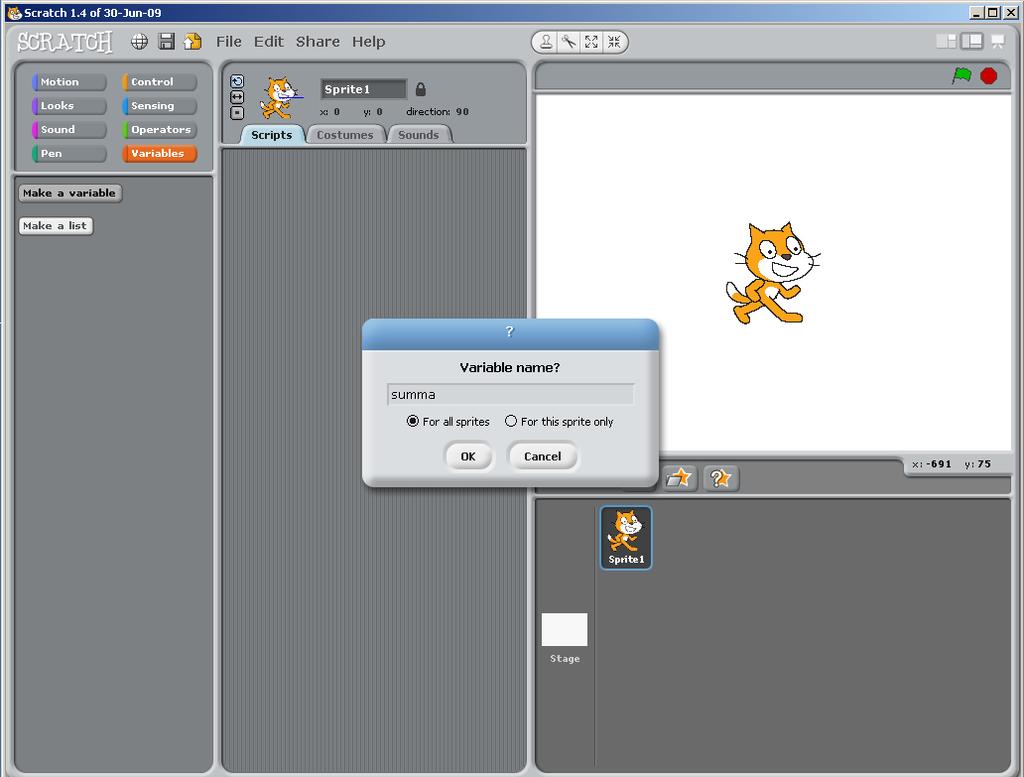1024x777 pixels.
Task: Open the Operators blocks category
Action: pyautogui.click(x=159, y=129)
